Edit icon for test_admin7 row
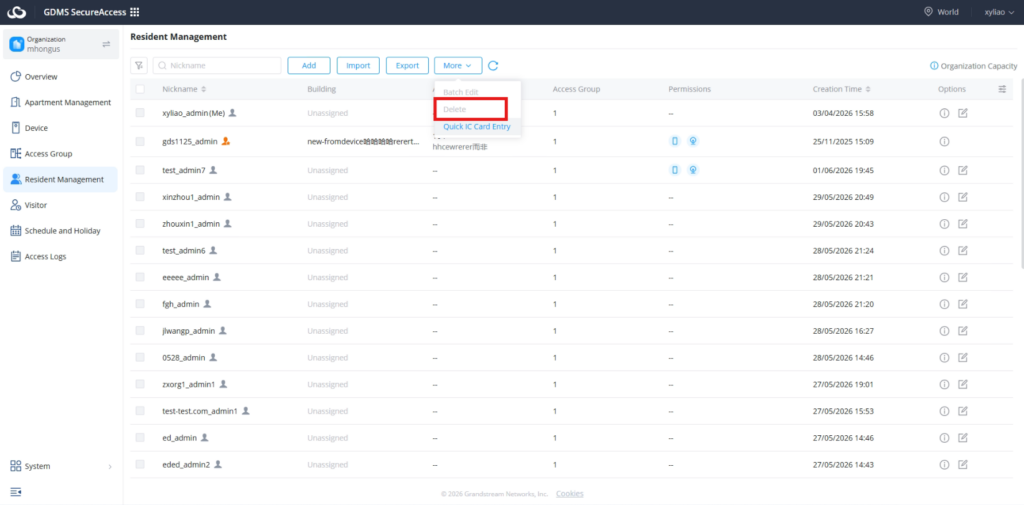 [963, 170]
